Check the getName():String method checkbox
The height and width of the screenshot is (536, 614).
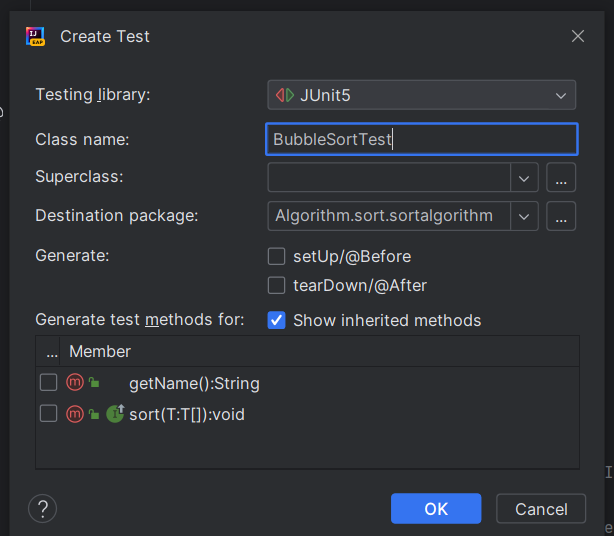48,383
